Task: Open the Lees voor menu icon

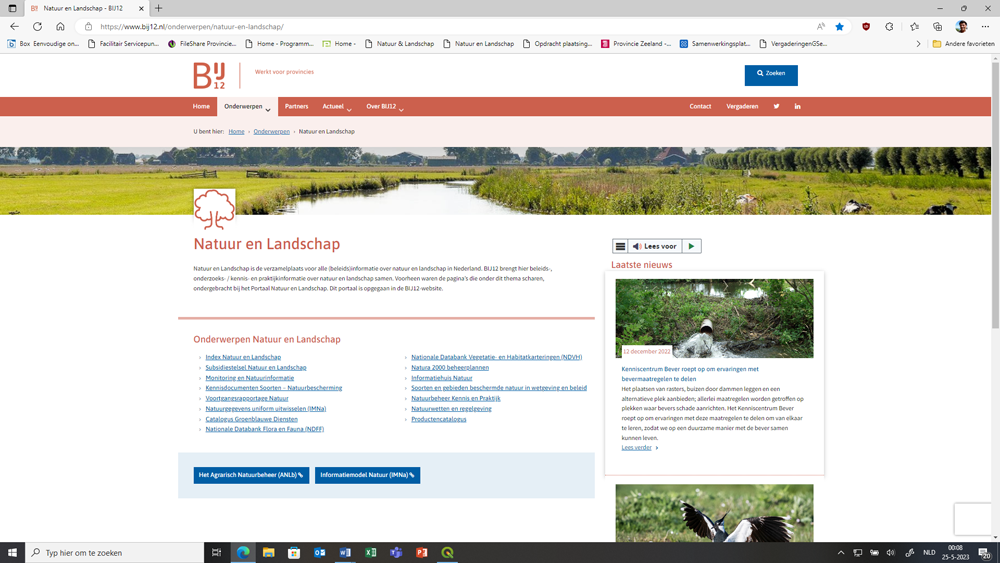Action: pyautogui.click(x=620, y=246)
